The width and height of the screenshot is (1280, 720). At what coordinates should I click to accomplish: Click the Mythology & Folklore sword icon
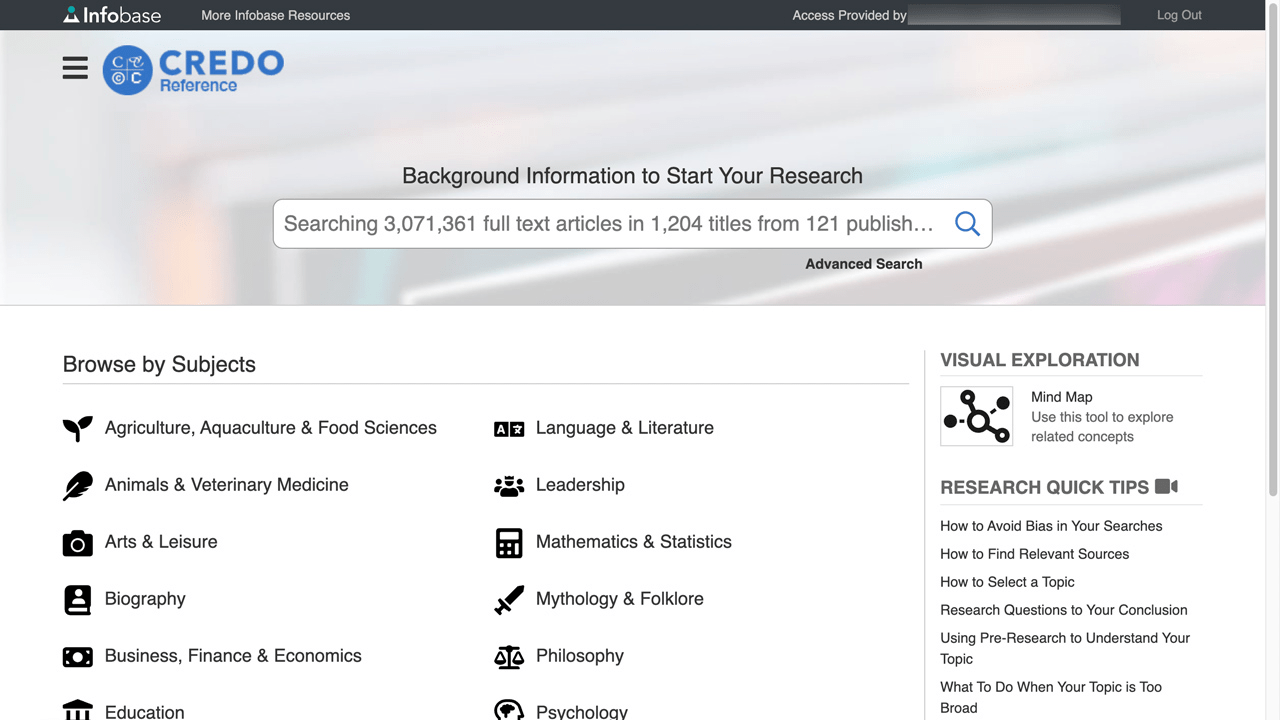coord(509,599)
